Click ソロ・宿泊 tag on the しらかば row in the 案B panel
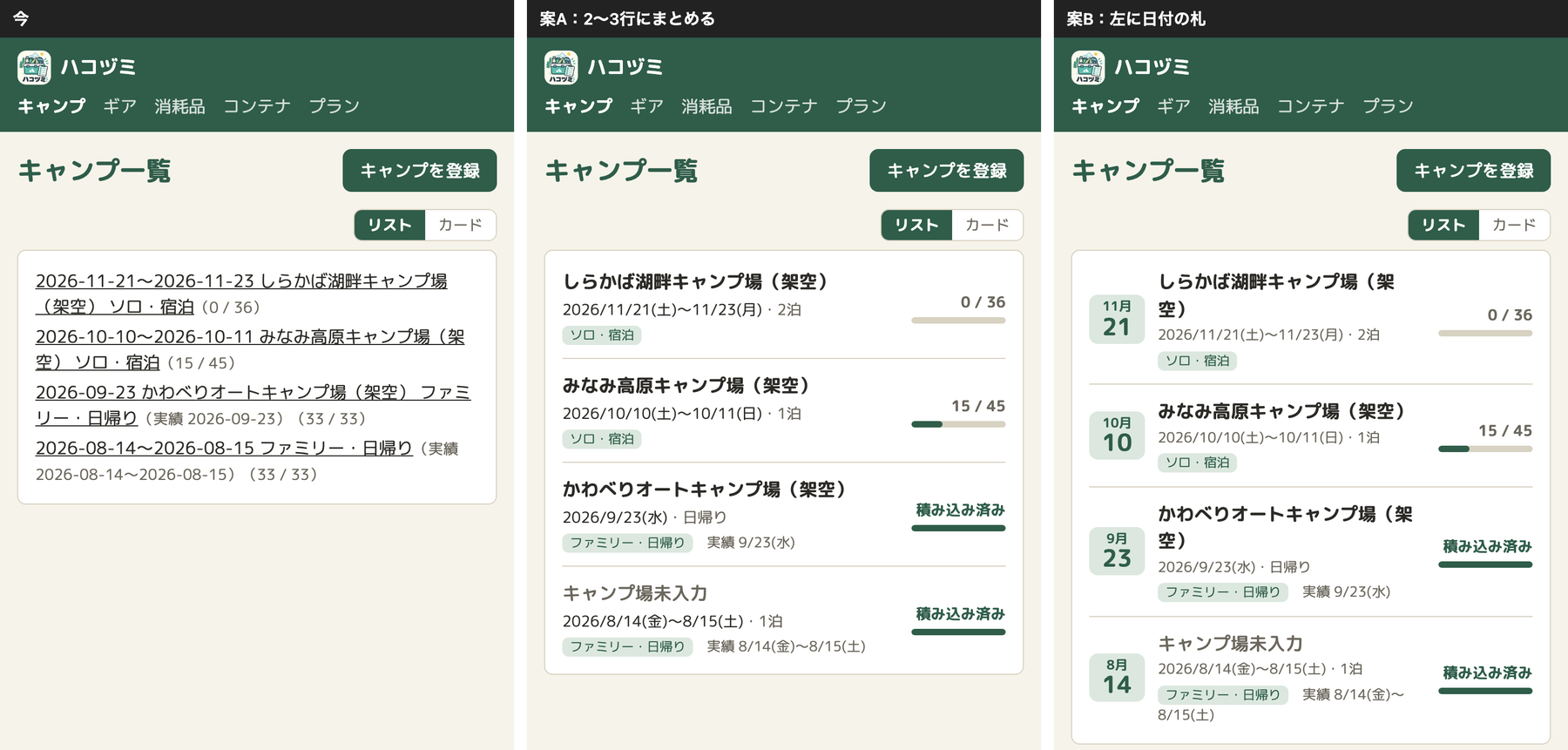 point(1198,361)
